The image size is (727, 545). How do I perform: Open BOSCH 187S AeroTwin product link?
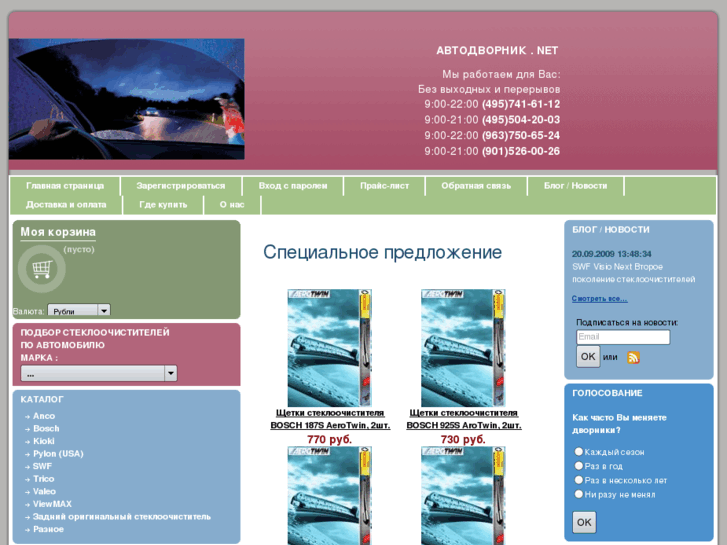(330, 419)
